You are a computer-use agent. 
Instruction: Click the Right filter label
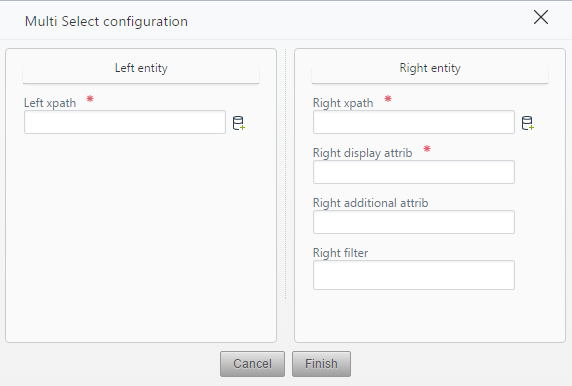click(340, 253)
